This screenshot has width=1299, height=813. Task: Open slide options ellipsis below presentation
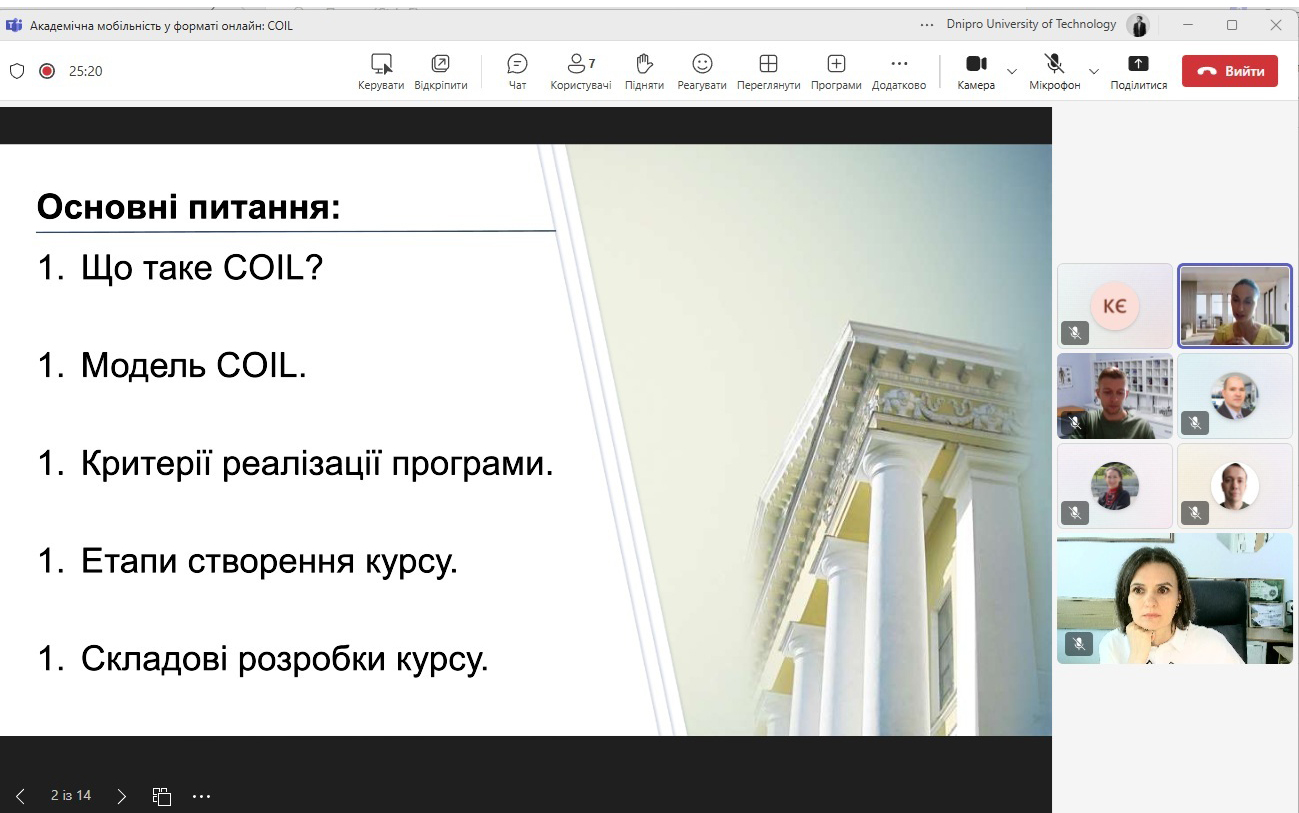201,796
